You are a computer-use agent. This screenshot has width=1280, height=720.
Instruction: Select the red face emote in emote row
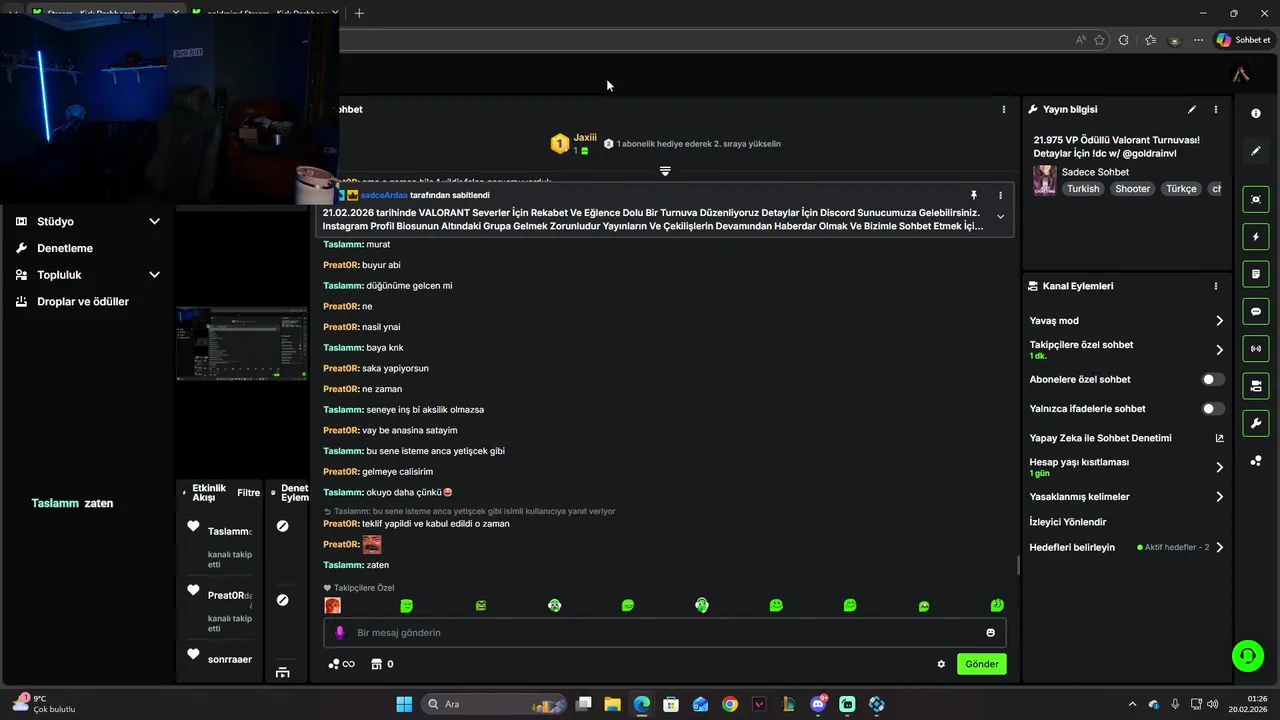(333, 605)
